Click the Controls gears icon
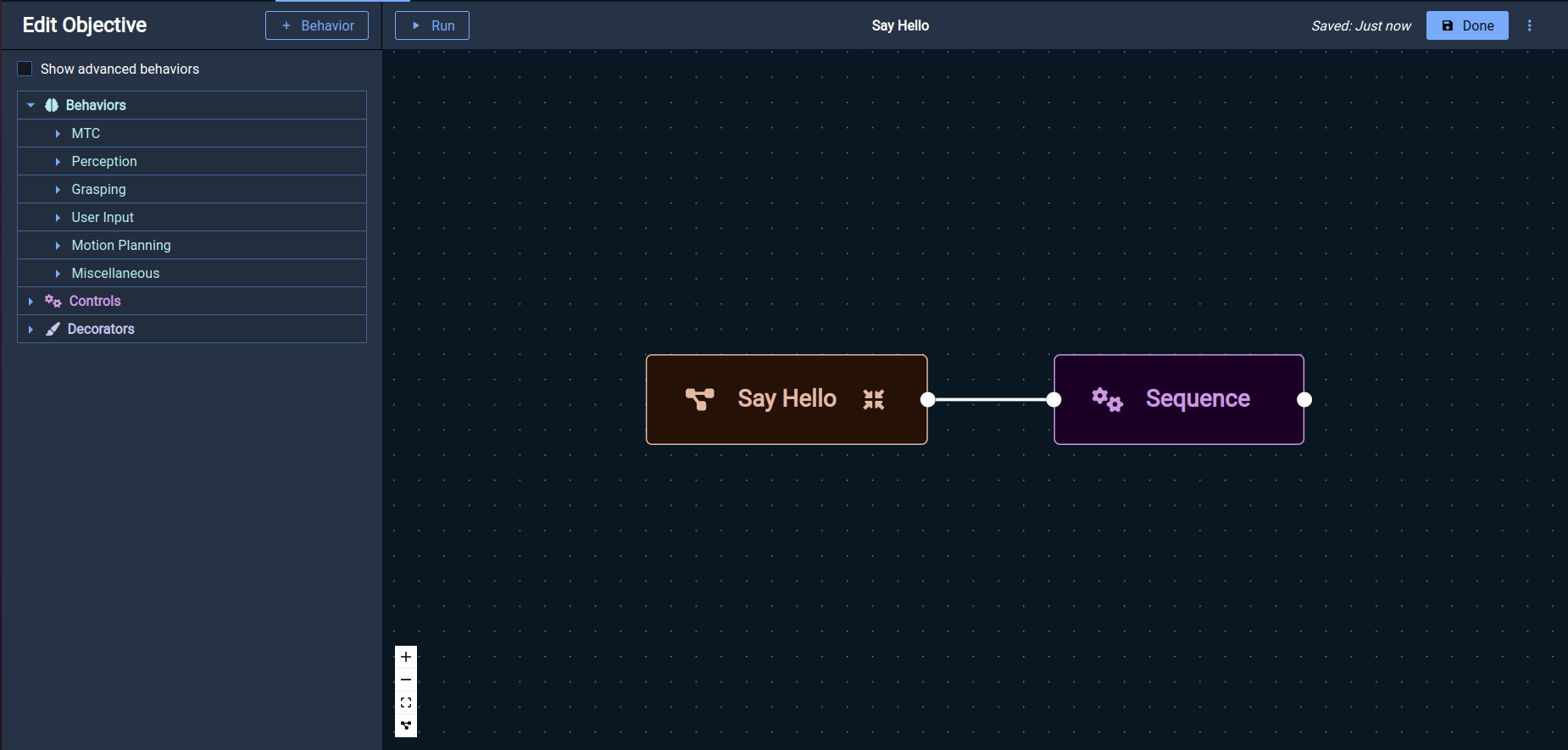This screenshot has width=1568, height=750. [x=53, y=301]
